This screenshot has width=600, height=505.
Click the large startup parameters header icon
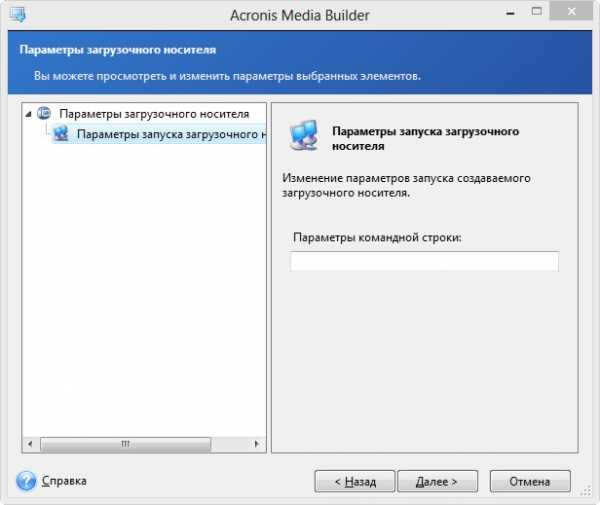point(303,135)
